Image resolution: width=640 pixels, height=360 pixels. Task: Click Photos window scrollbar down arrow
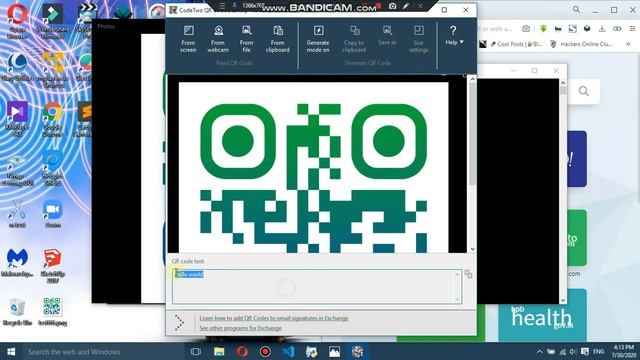point(563,300)
